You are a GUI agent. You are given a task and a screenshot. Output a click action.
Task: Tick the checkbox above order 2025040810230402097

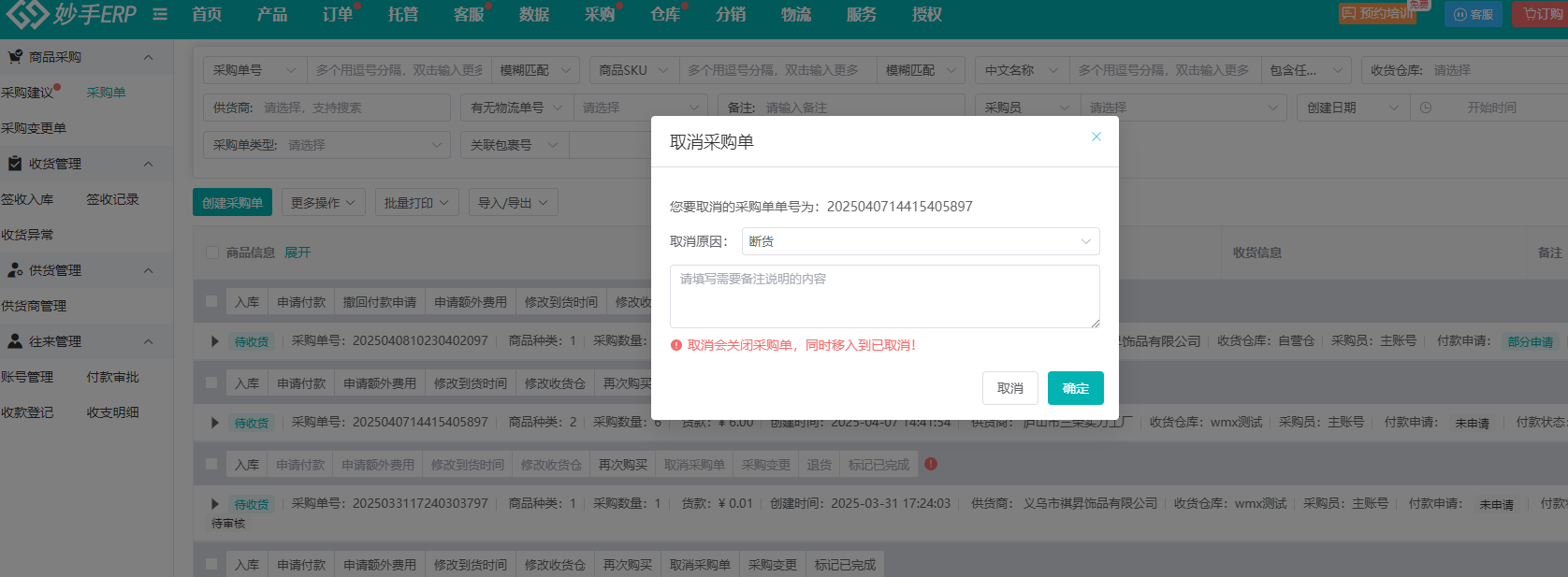point(211,302)
